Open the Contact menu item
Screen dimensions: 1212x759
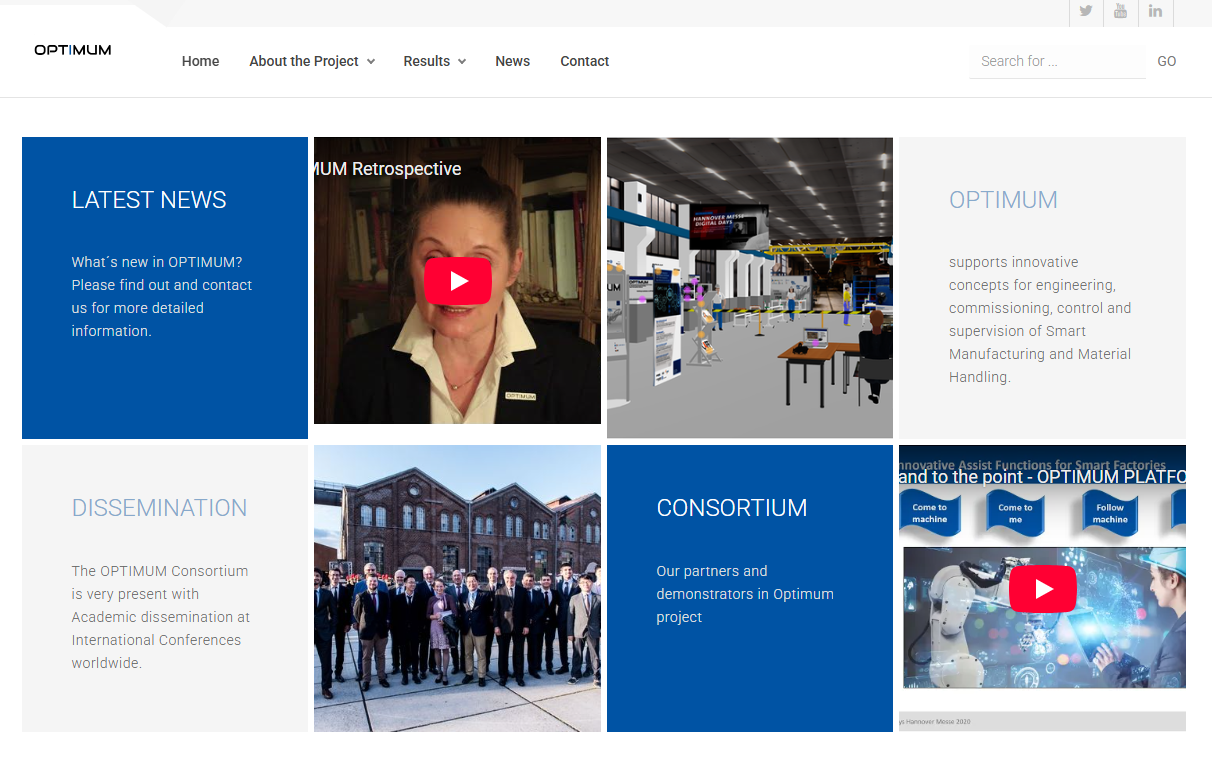point(584,61)
